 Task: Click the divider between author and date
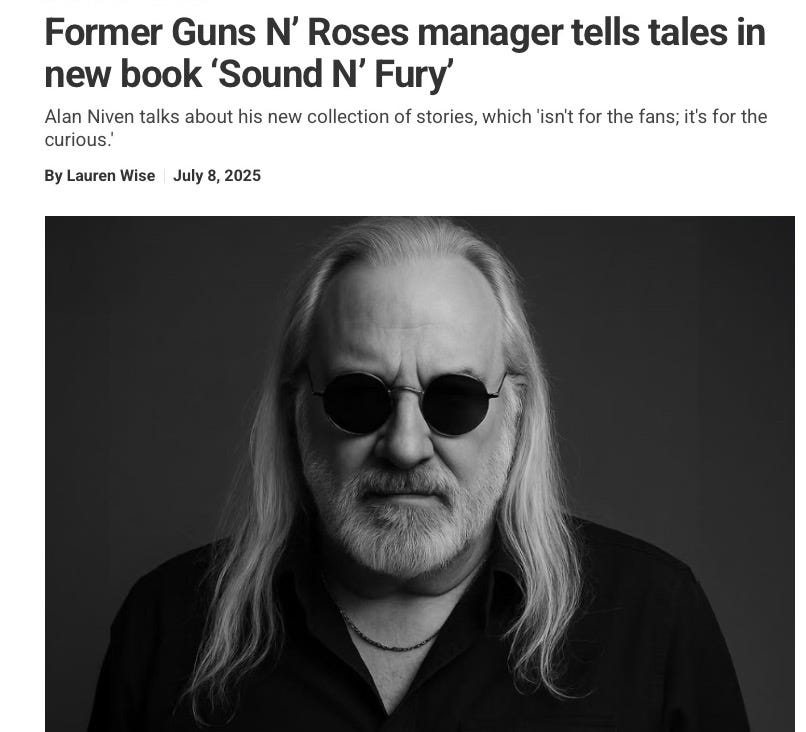pos(164,176)
